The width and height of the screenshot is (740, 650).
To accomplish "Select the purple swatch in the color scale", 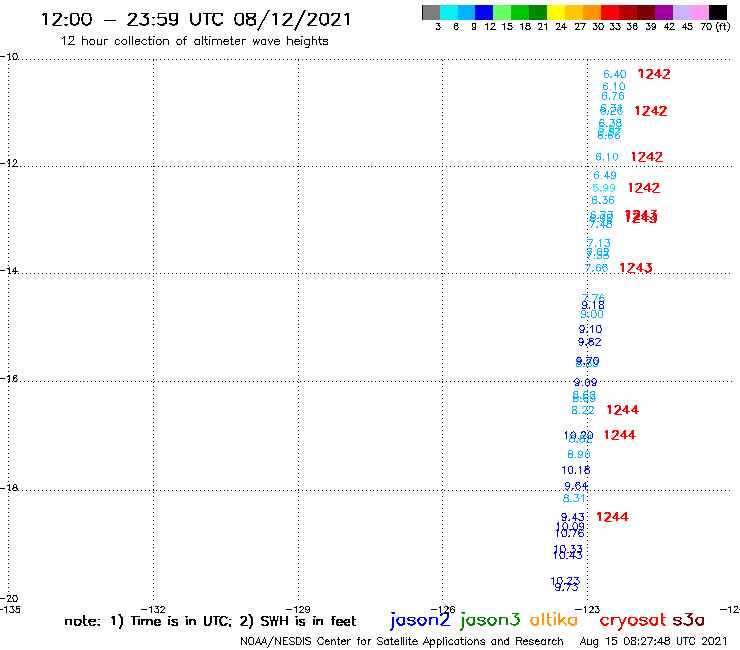I will [x=664, y=12].
